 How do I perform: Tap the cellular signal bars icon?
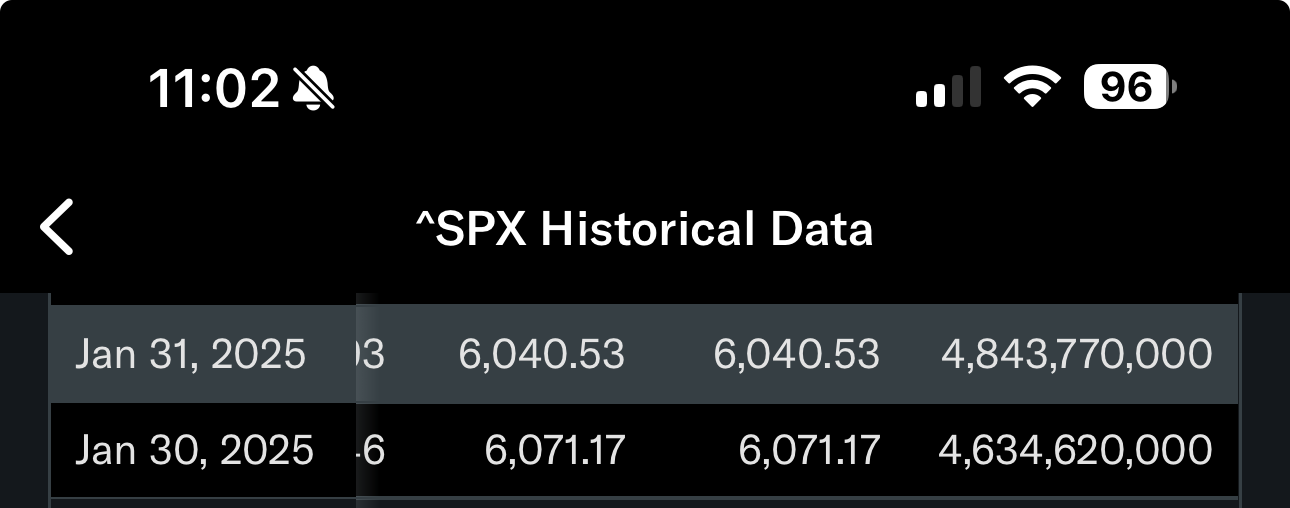[947, 88]
